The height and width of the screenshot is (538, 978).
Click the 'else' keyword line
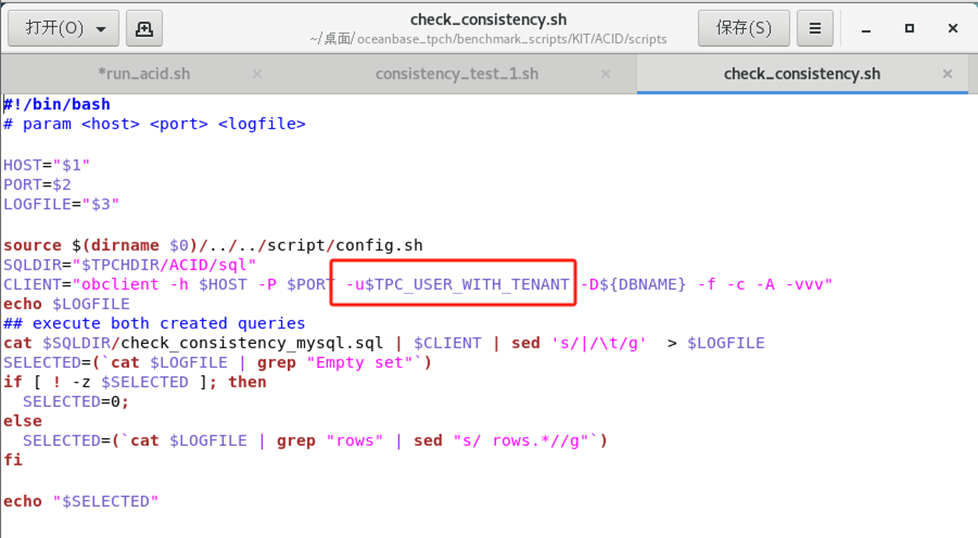point(22,421)
